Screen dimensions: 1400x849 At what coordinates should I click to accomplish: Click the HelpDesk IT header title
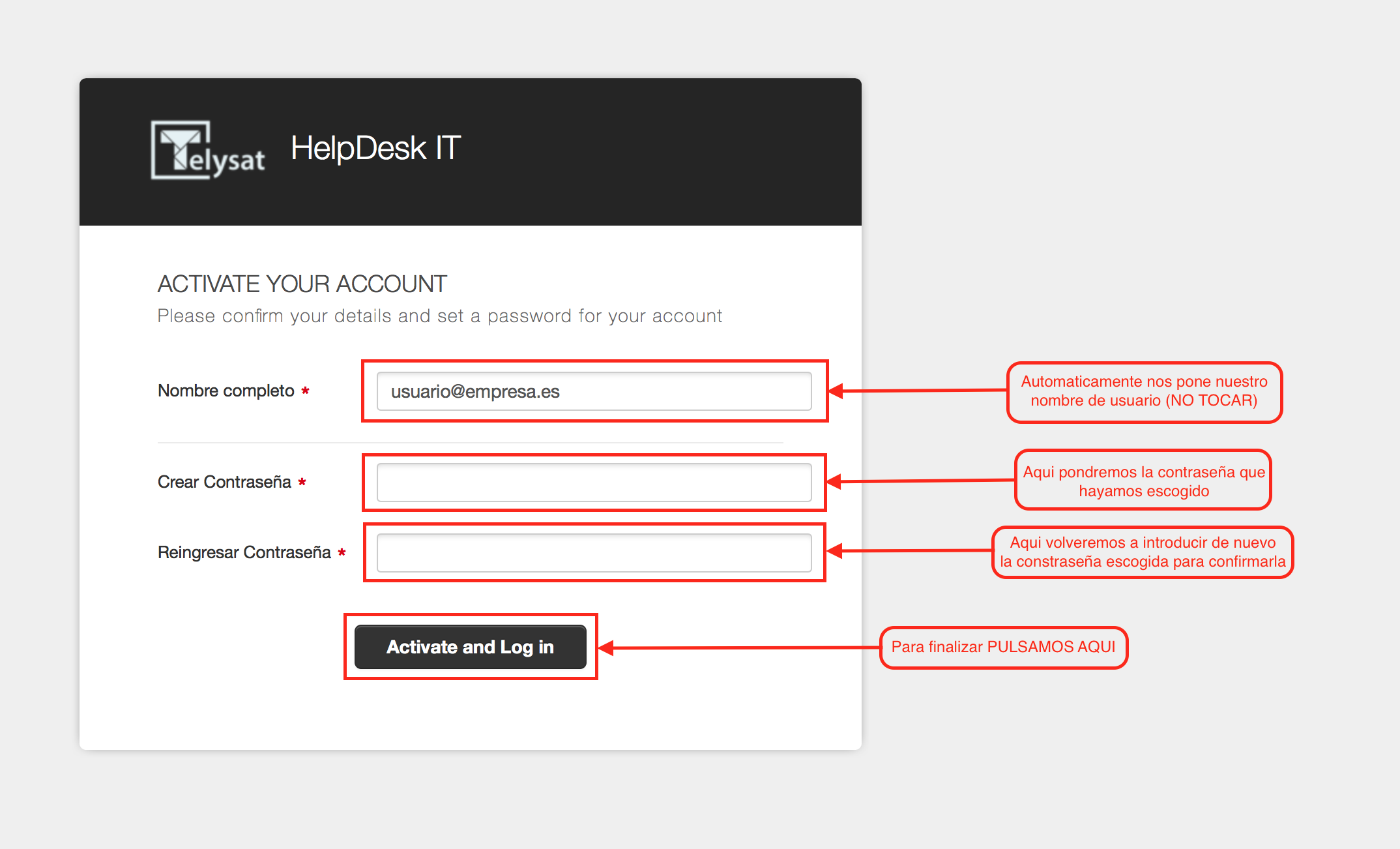375,148
